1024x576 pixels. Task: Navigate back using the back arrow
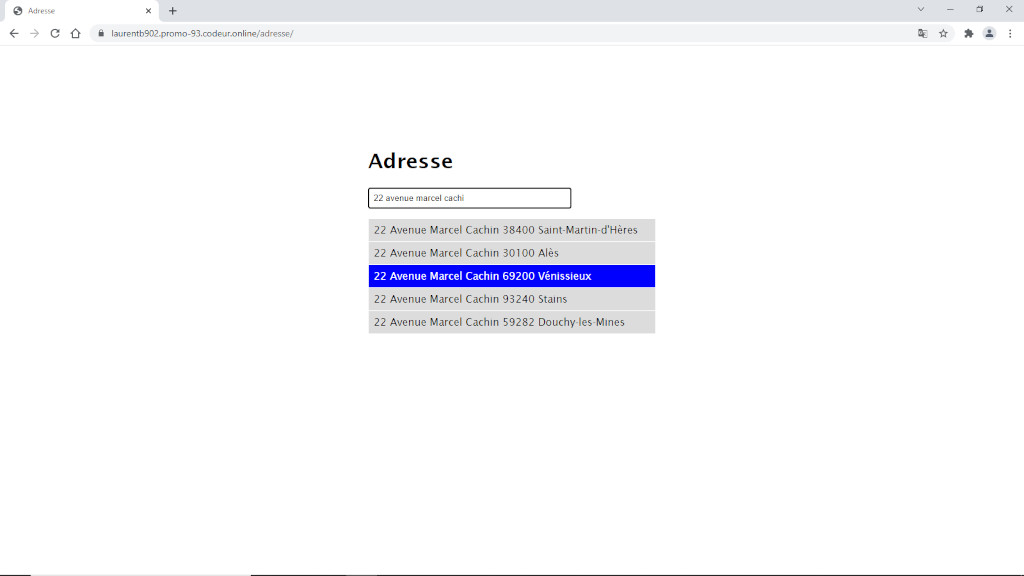tap(13, 32)
